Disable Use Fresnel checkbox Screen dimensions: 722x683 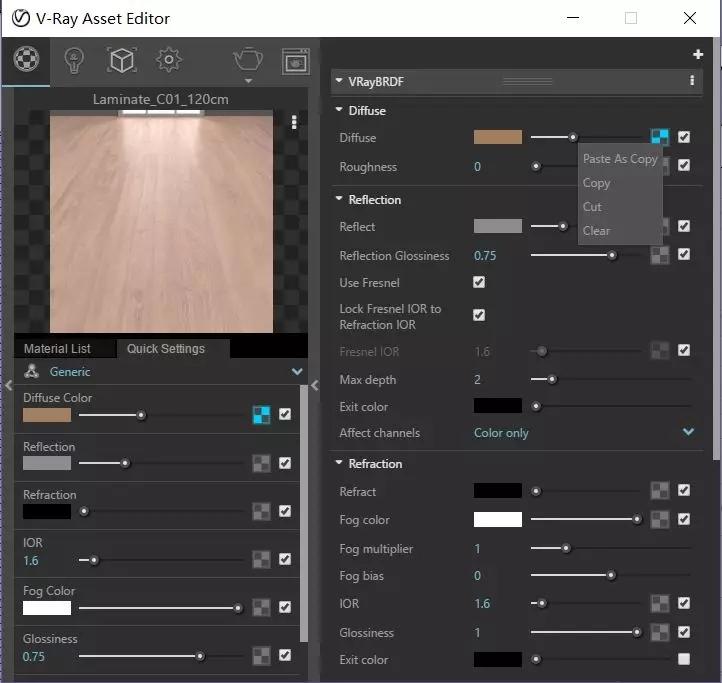(479, 282)
